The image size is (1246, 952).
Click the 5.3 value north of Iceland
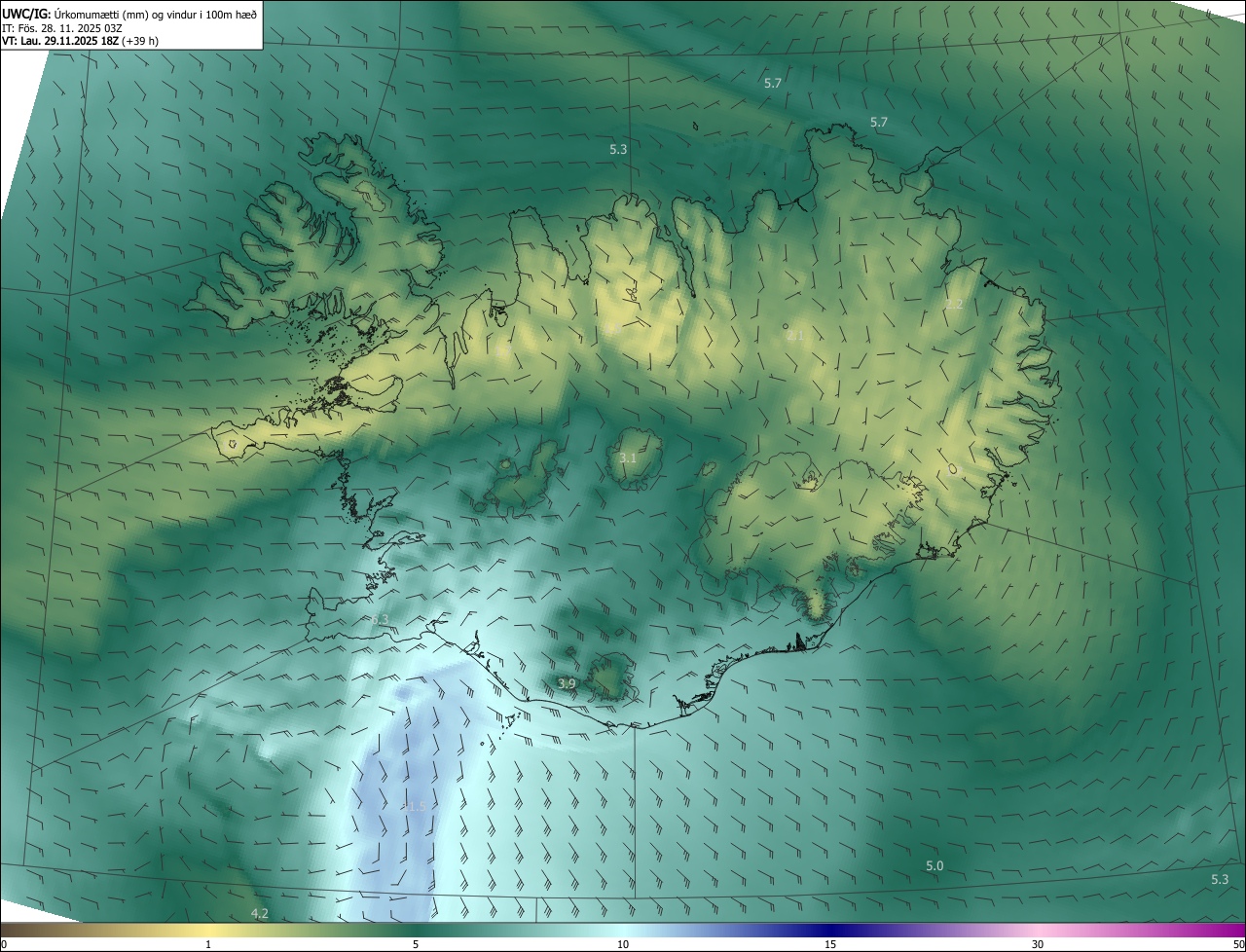tap(618, 149)
